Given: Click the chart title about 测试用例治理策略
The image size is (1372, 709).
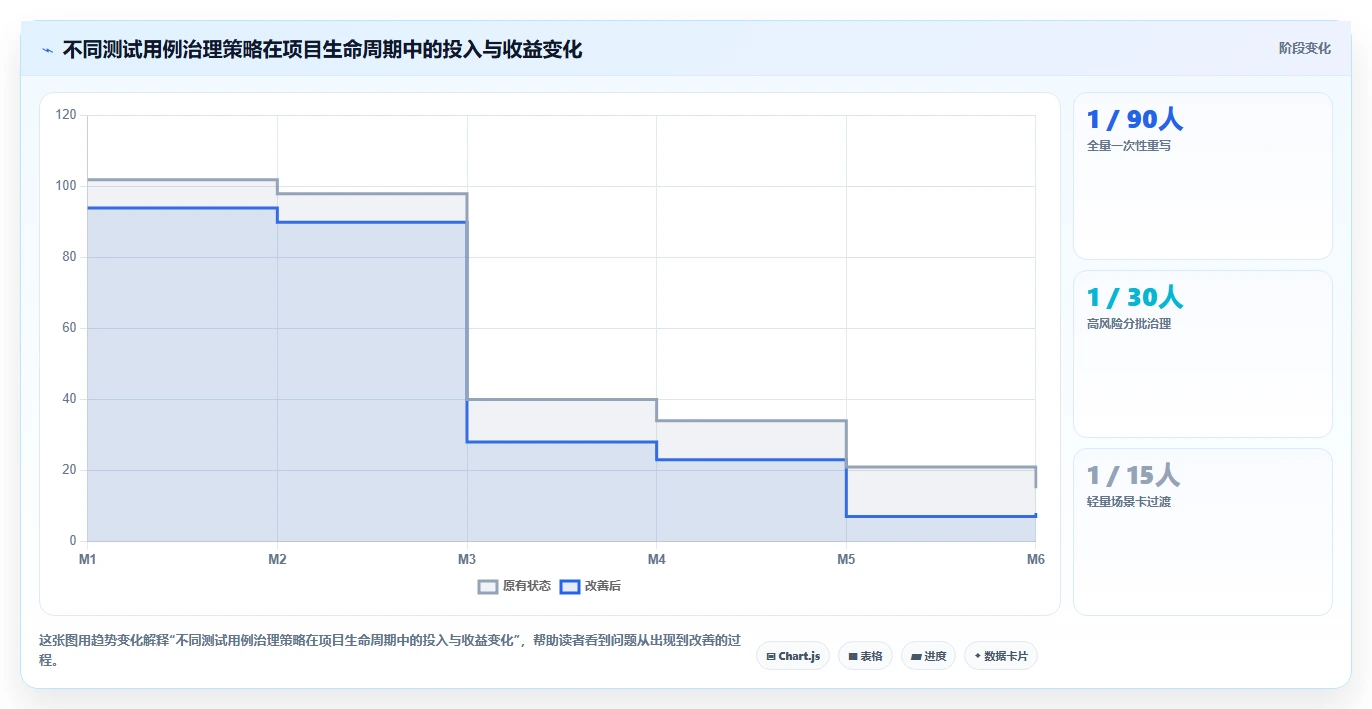Looking at the screenshot, I should [x=322, y=49].
